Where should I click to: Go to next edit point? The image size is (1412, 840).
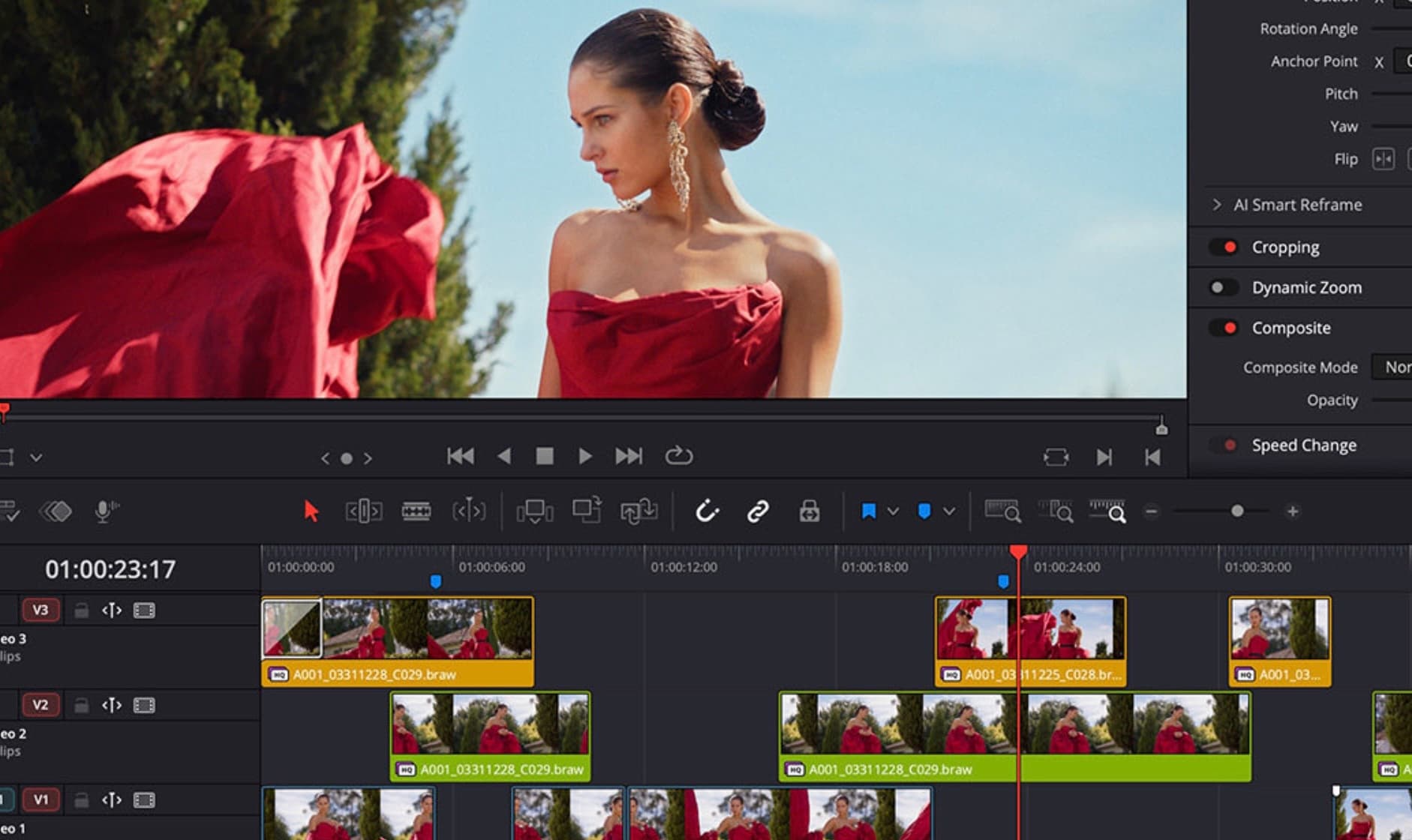pos(1104,457)
